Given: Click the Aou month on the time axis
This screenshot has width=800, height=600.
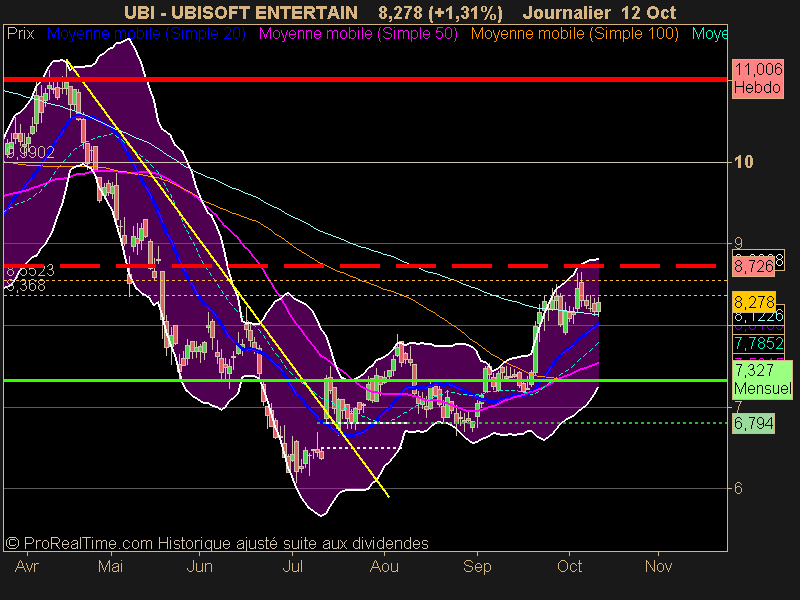Looking at the screenshot, I should (384, 566).
